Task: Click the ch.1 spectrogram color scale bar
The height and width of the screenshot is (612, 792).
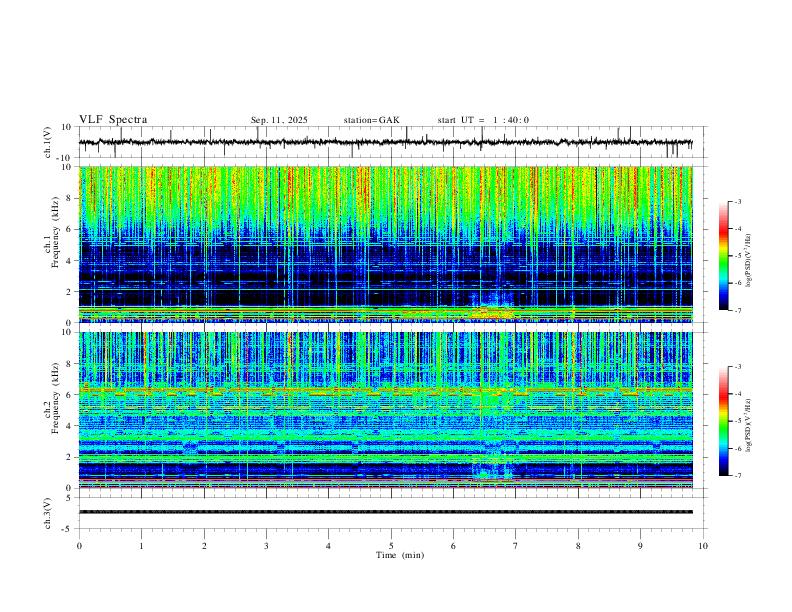Action: pos(723,256)
